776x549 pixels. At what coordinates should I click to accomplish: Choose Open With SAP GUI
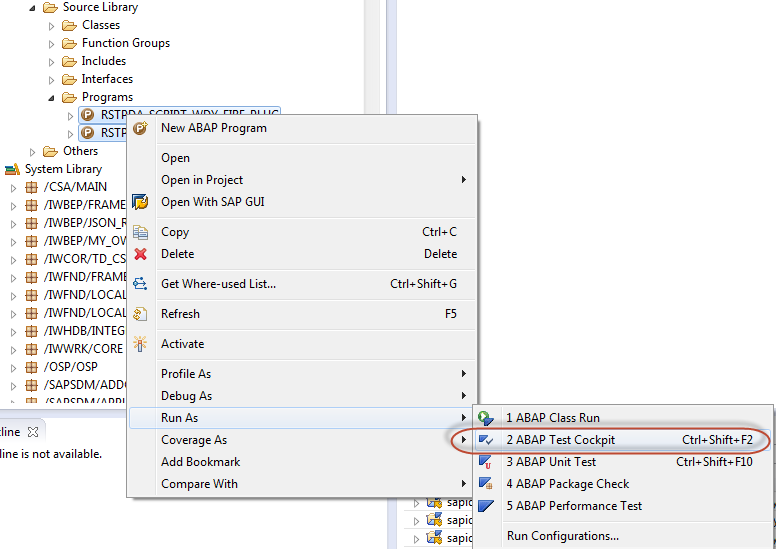click(x=302, y=202)
